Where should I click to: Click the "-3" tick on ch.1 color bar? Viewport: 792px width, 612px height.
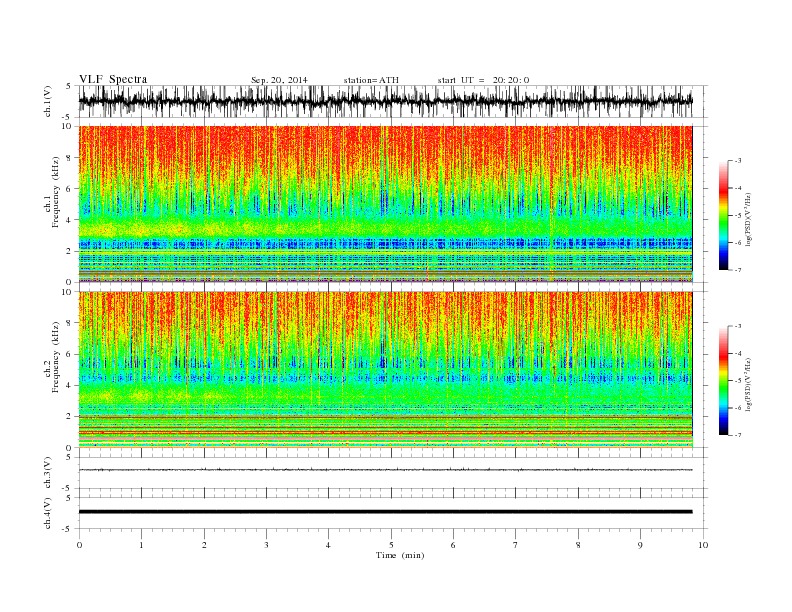[x=738, y=161]
